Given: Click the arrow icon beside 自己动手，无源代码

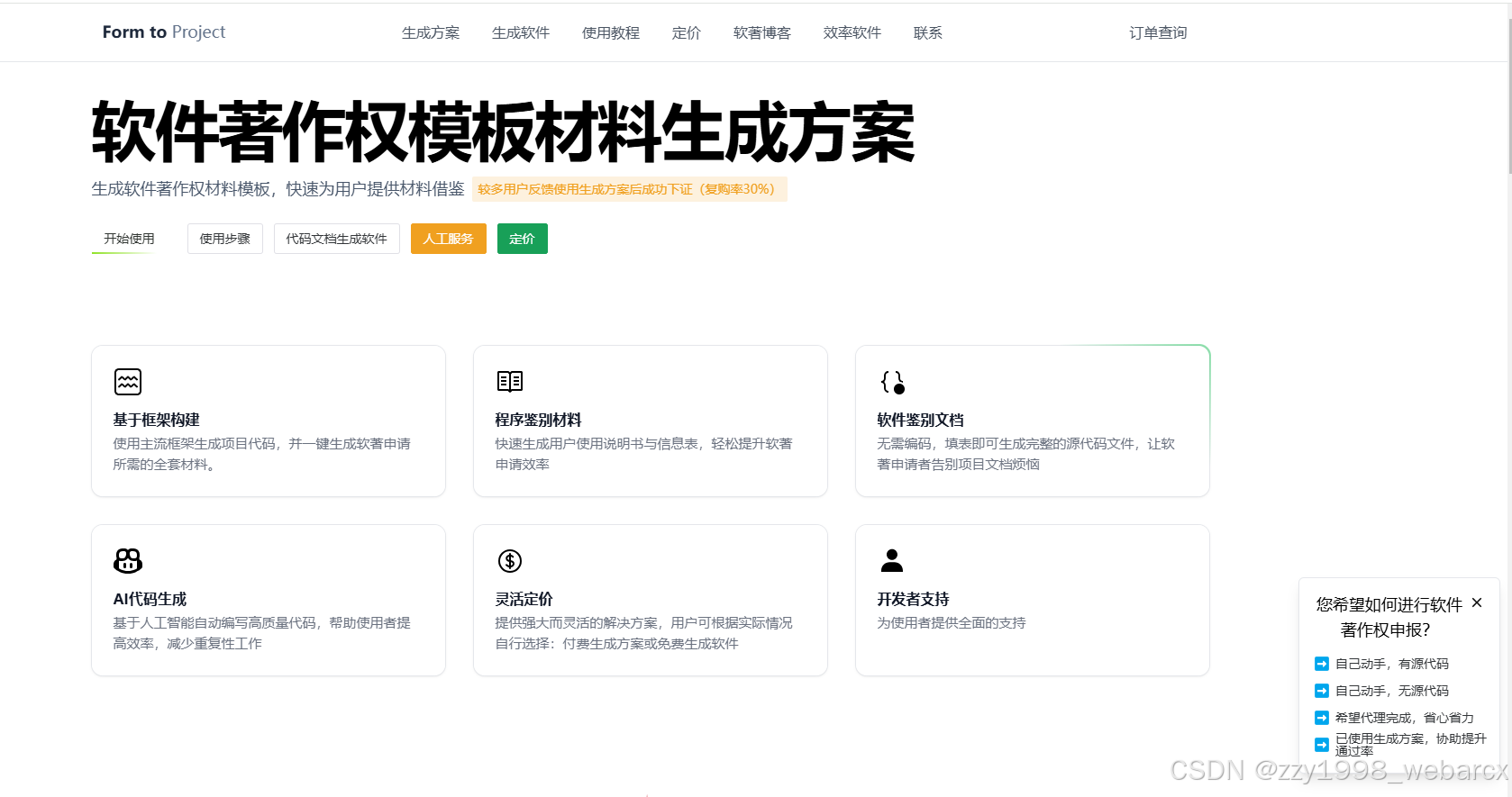Looking at the screenshot, I should (x=1322, y=691).
